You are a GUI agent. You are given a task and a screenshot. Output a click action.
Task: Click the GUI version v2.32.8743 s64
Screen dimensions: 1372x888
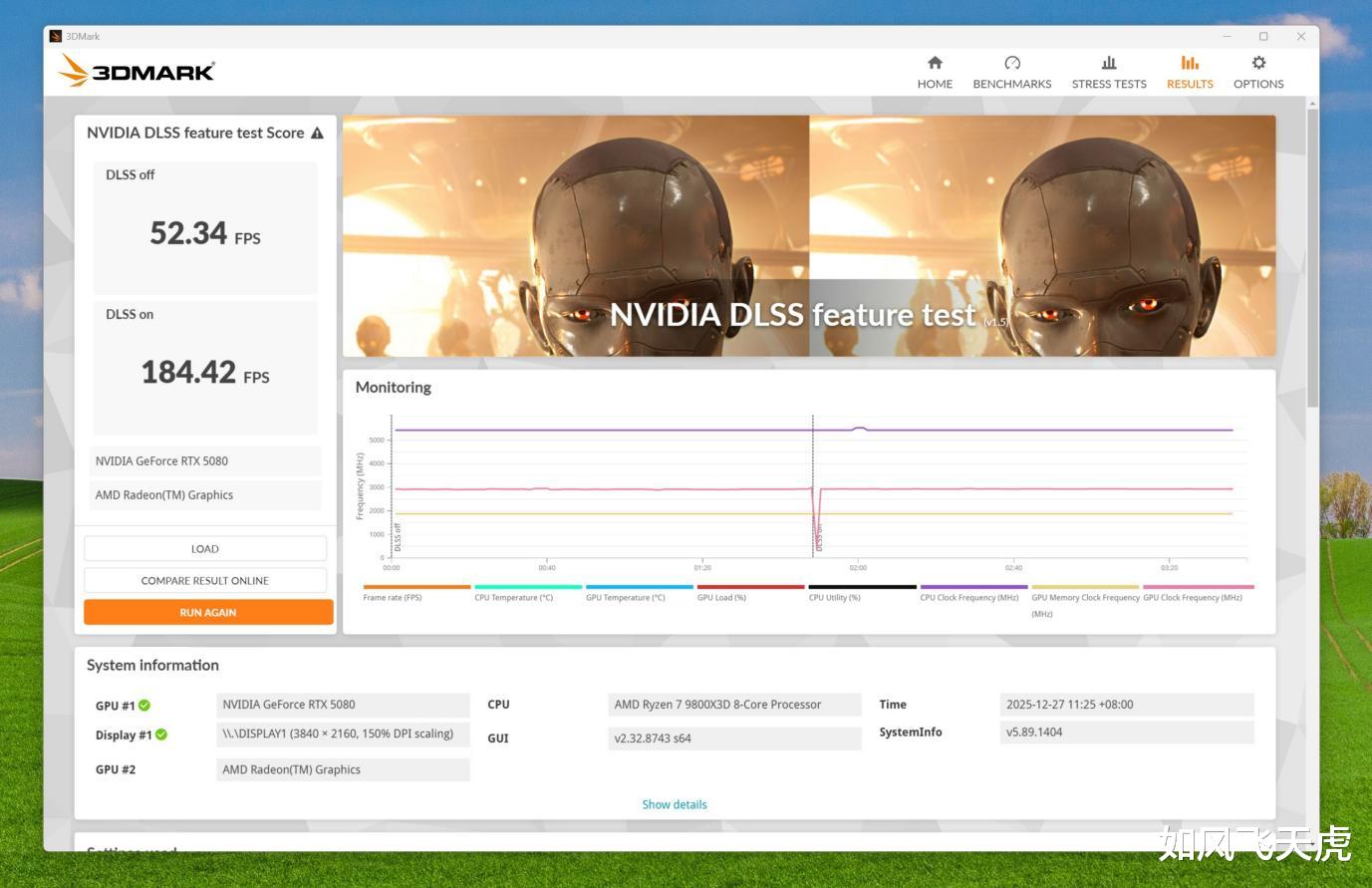(x=734, y=739)
